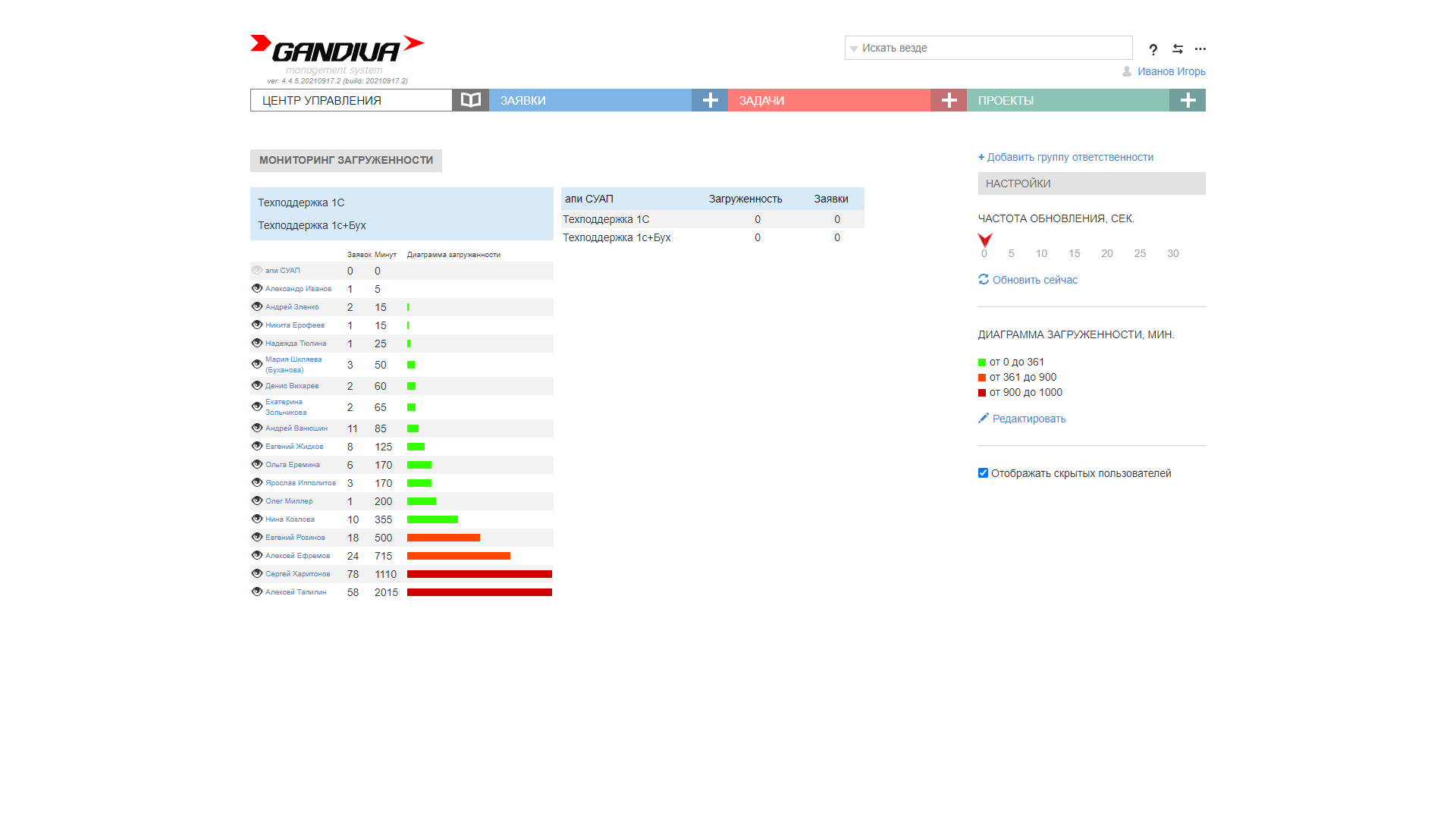Image resolution: width=1456 pixels, height=819 pixels.
Task: Add new project with Проекты plus button
Action: click(1188, 100)
